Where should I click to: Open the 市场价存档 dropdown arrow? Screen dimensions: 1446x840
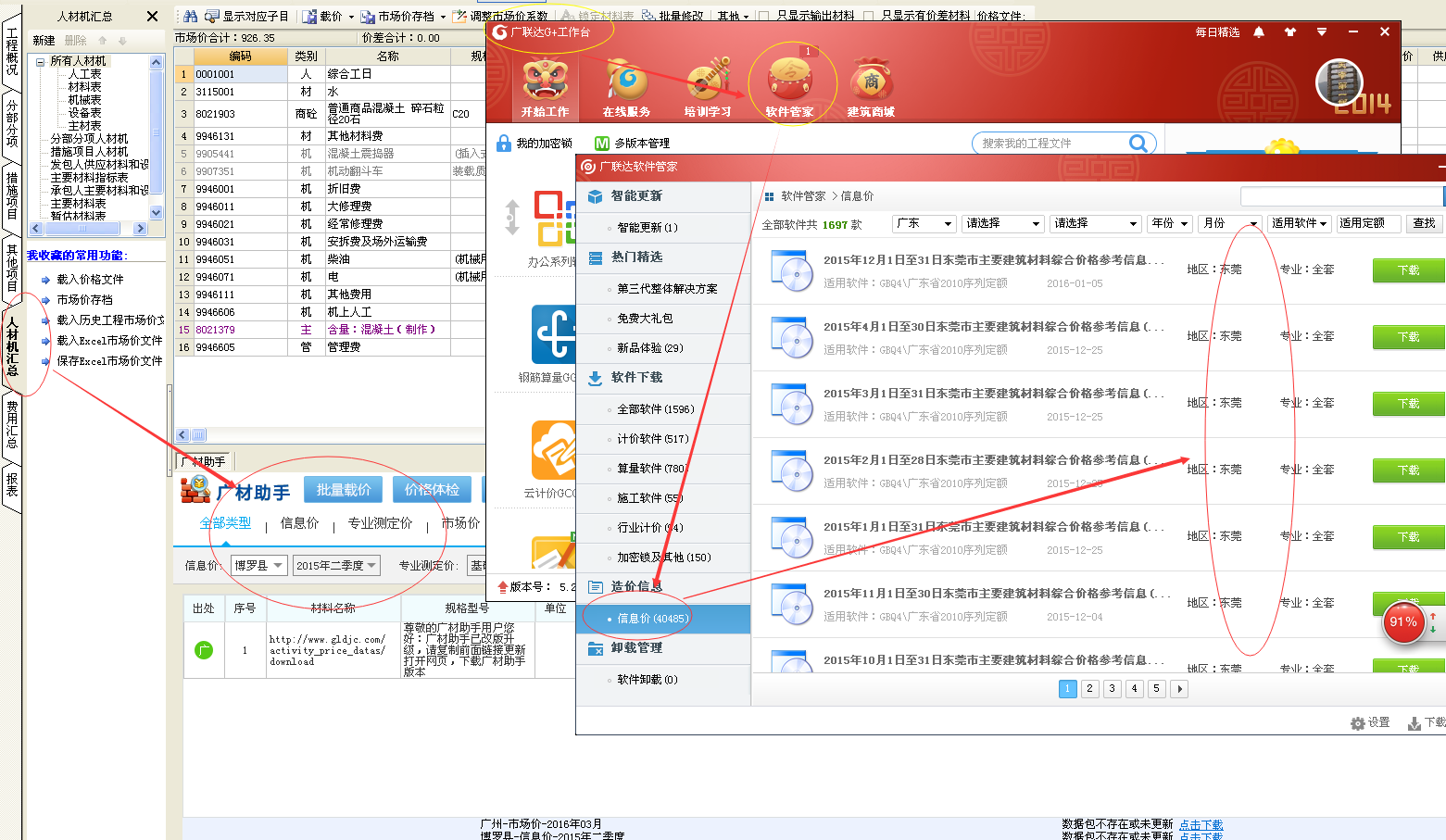click(443, 17)
